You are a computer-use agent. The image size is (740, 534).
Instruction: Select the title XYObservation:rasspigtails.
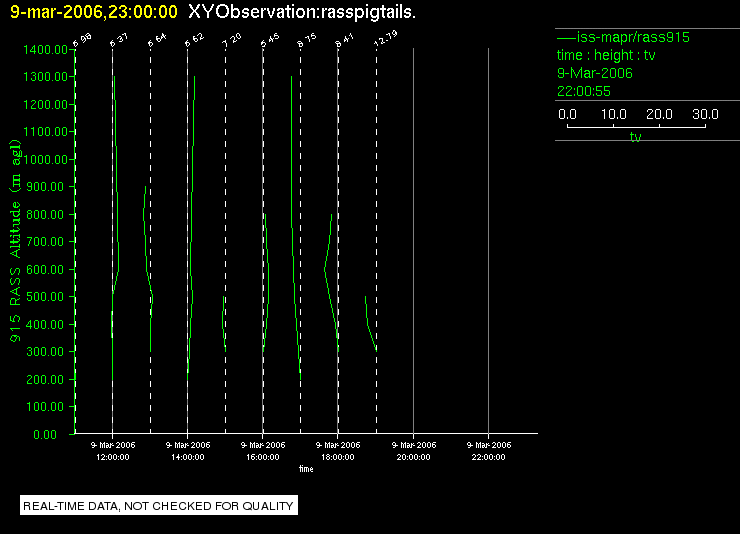coord(302,12)
